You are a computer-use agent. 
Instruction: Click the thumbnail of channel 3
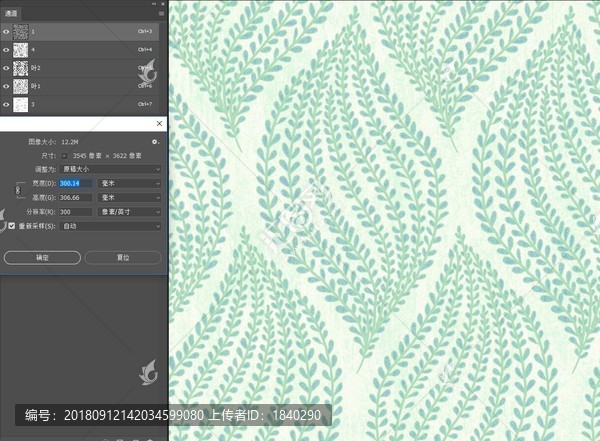coord(21,105)
